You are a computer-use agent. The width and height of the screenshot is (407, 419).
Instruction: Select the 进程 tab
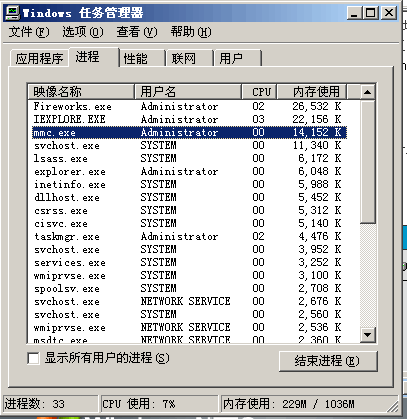(x=94, y=57)
